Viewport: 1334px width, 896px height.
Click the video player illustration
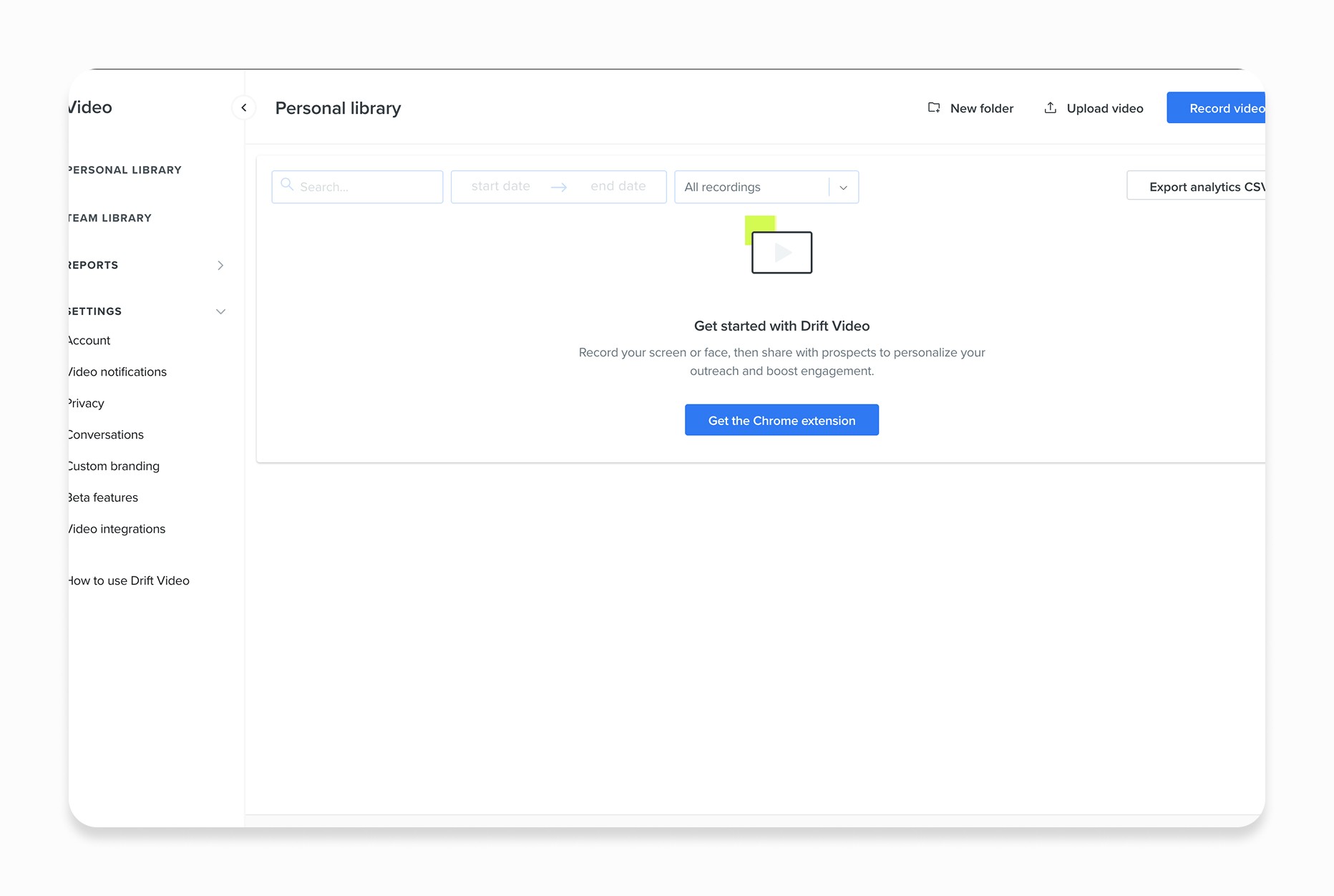click(779, 245)
